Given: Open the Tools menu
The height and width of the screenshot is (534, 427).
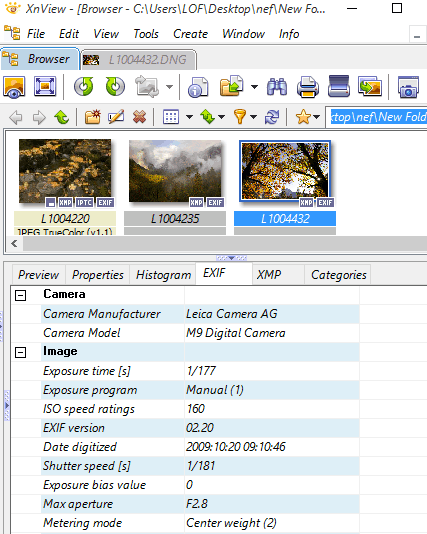Looking at the screenshot, I should (146, 34).
